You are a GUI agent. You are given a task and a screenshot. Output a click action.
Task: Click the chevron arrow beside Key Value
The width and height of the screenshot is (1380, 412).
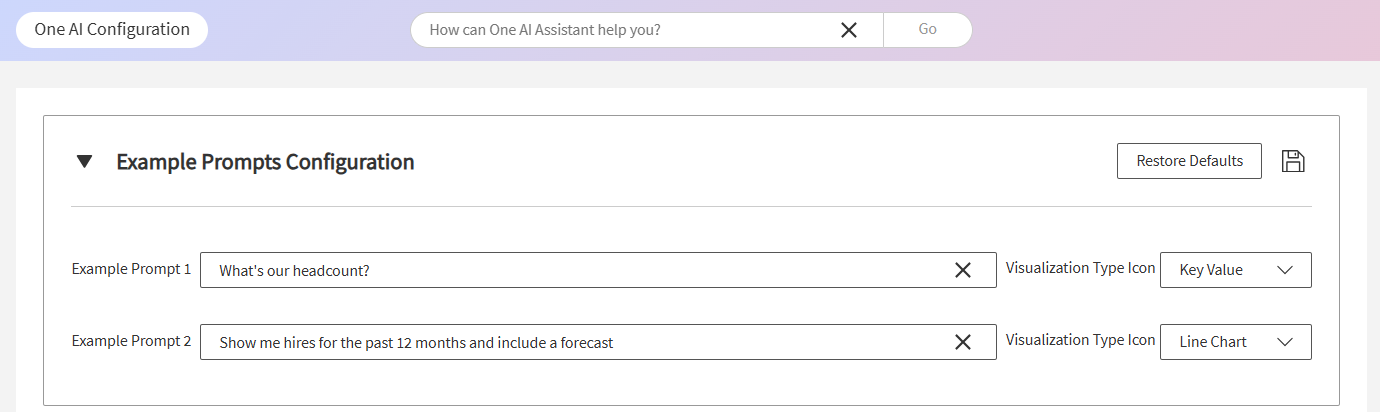pos(1286,270)
